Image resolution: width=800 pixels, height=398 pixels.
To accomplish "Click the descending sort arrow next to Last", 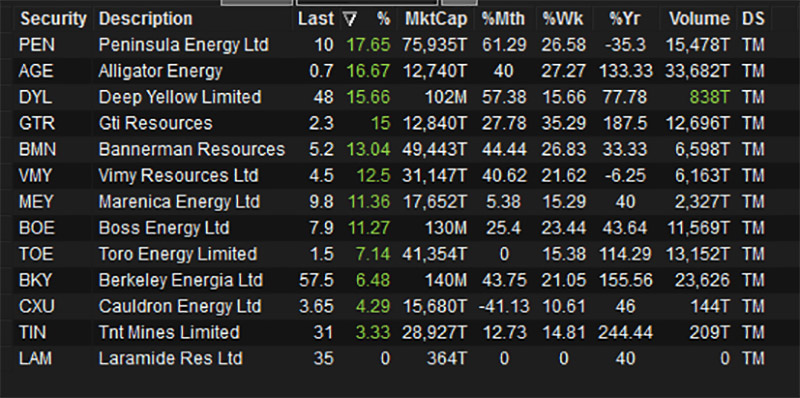I will [x=349, y=20].
